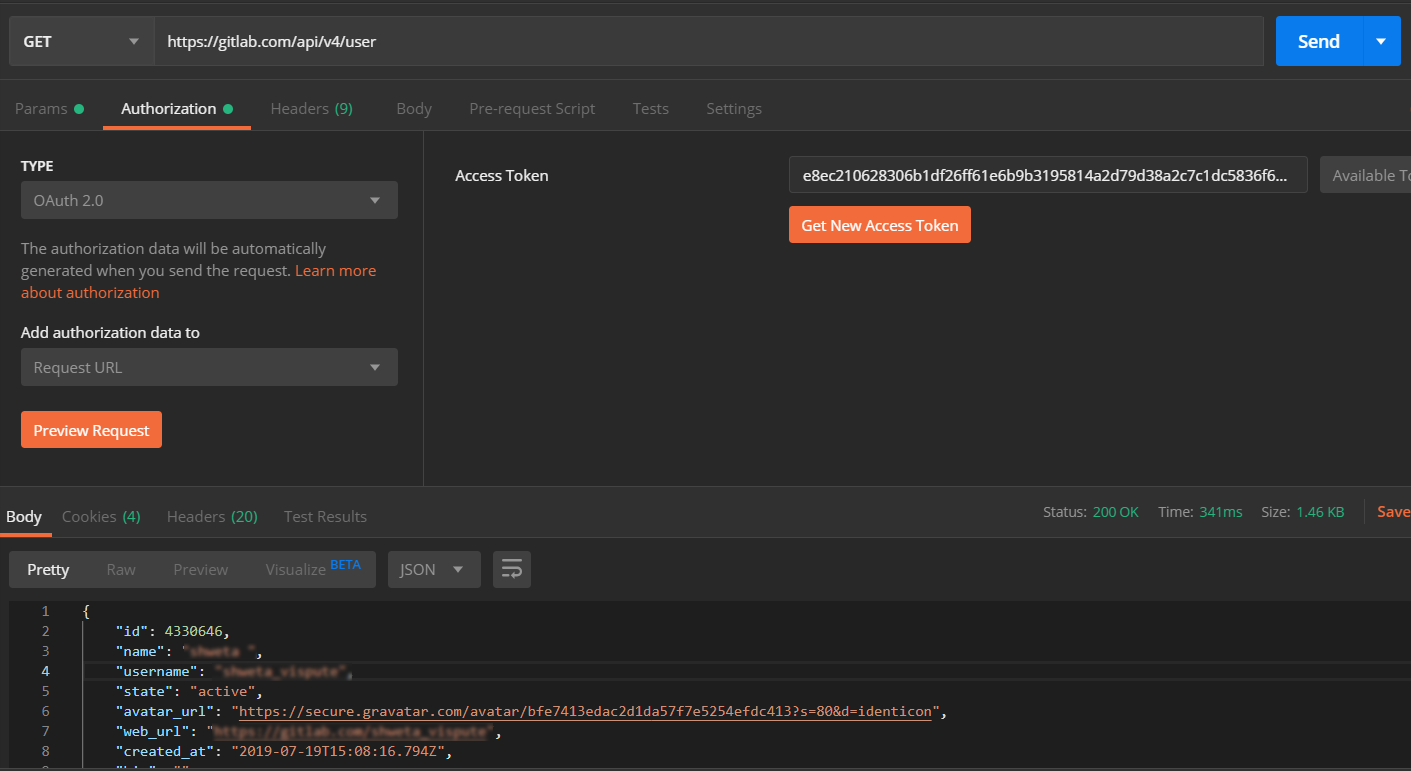1411x771 pixels.
Task: Toggle the wrap lines icon beside JSON dropdown
Action: 511,569
